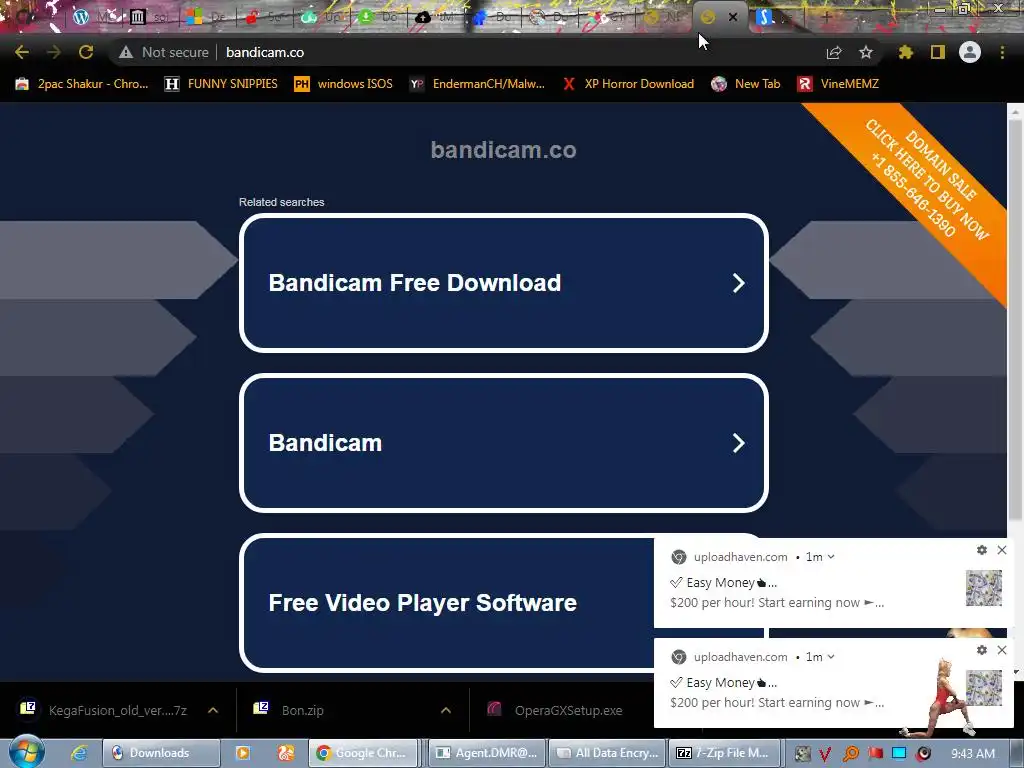The height and width of the screenshot is (768, 1024).
Task: Switch to the Microsoft logo tab
Action: coord(194,17)
